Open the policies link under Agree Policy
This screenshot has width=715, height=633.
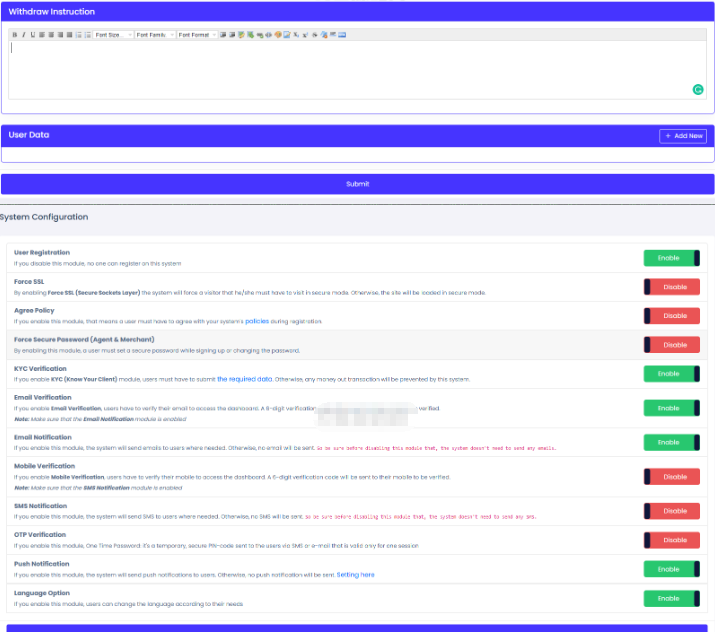click(258, 322)
